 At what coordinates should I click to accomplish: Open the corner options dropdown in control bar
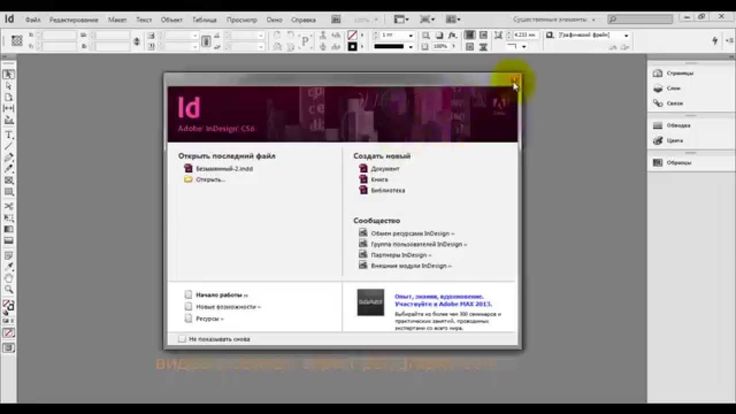click(x=524, y=47)
